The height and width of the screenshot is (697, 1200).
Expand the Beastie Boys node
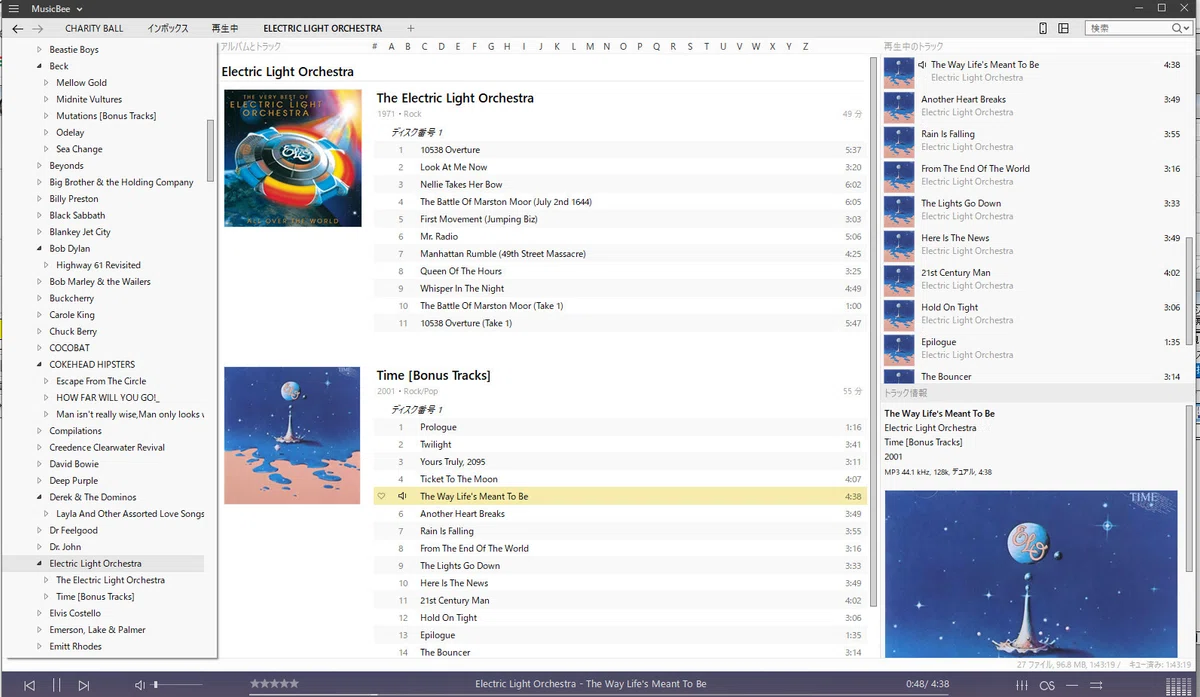click(x=39, y=49)
